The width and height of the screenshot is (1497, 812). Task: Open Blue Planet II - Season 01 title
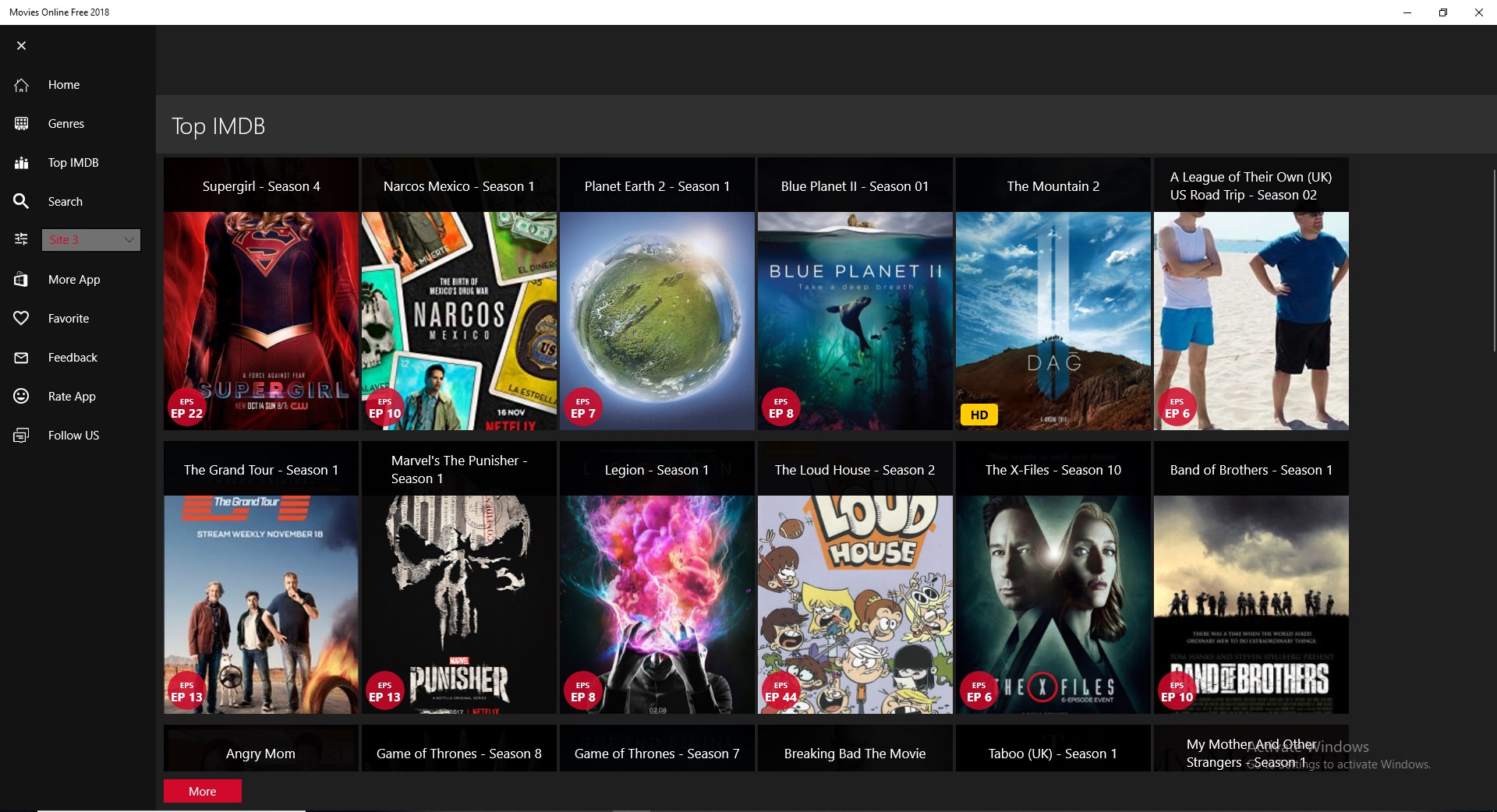pos(855,186)
